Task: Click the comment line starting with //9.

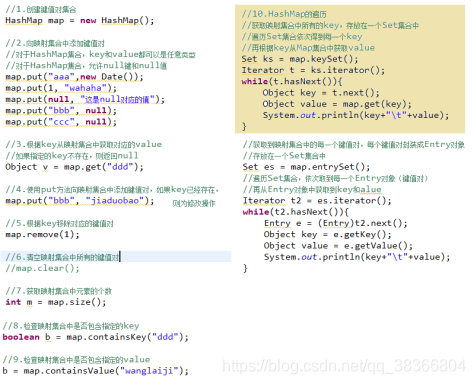Action: 76,360
